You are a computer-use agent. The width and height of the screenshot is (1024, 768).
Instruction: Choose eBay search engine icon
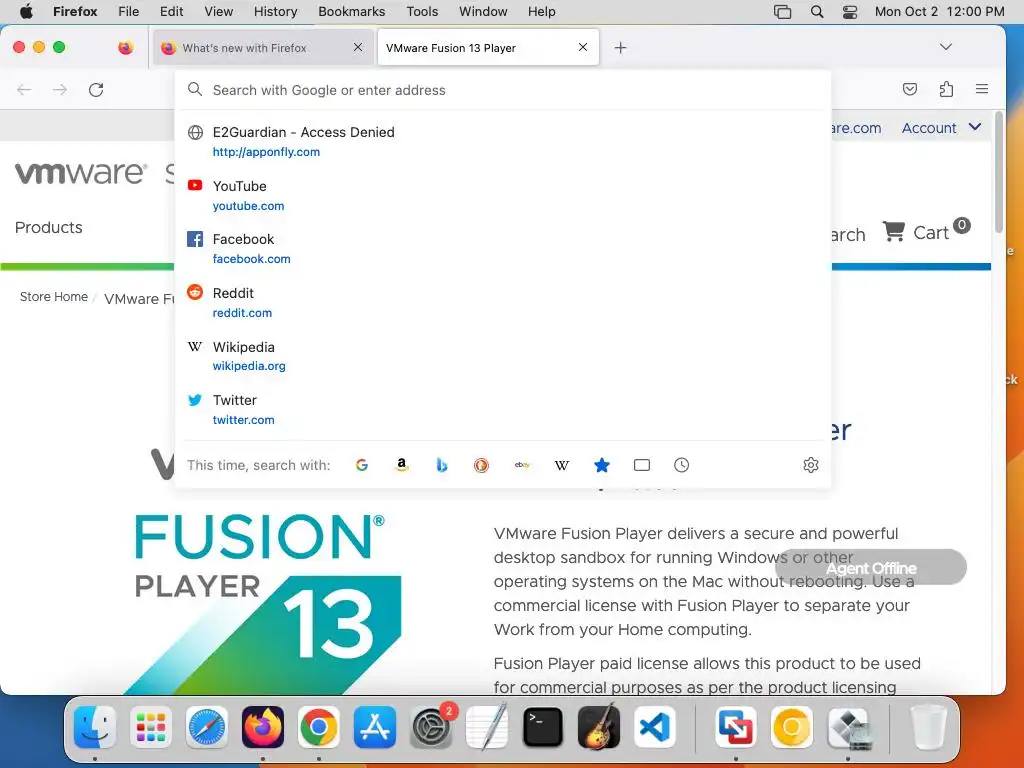[x=522, y=465]
